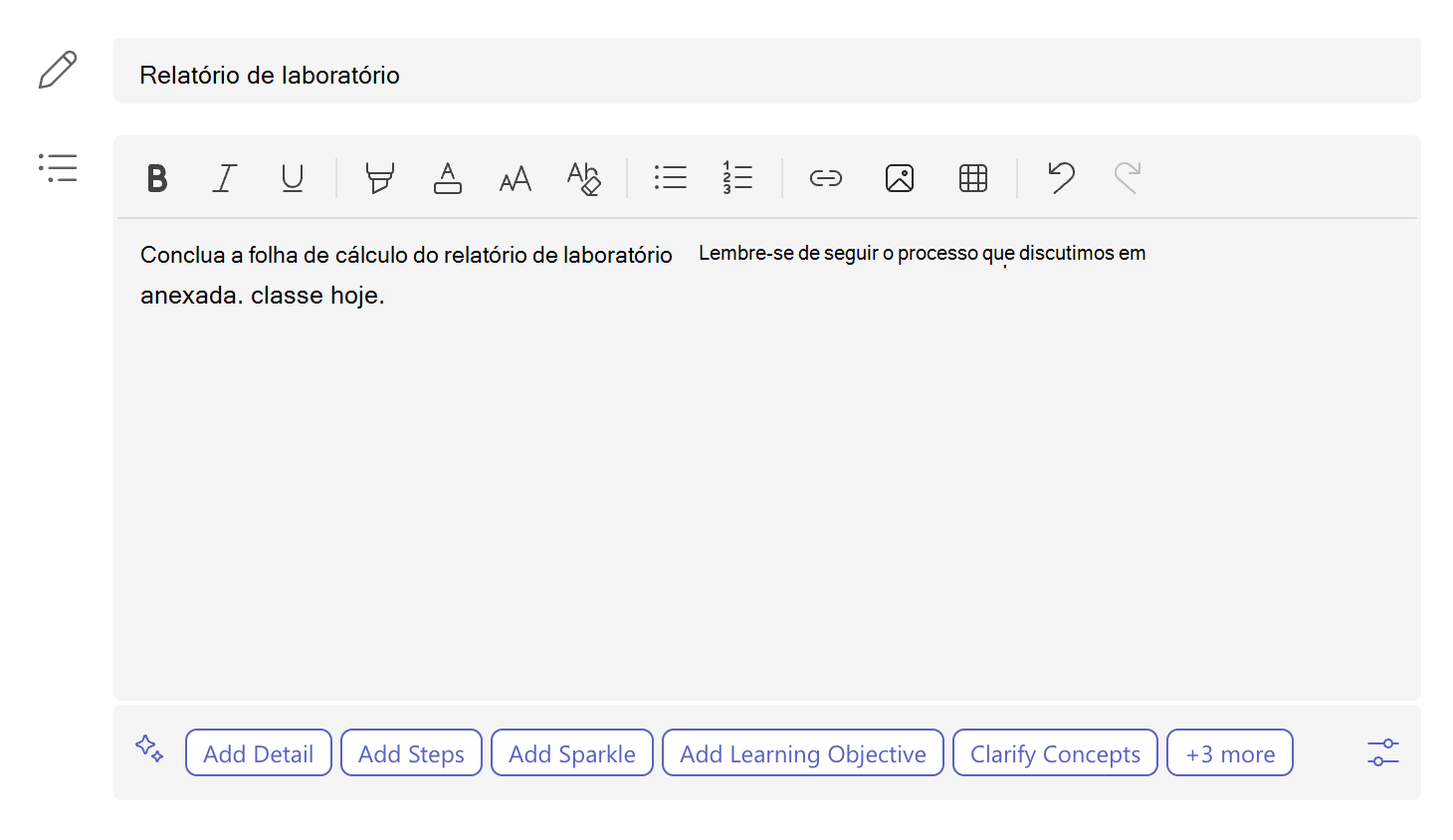This screenshot has width=1453, height=840.
Task: Open the font size options
Action: point(516,179)
